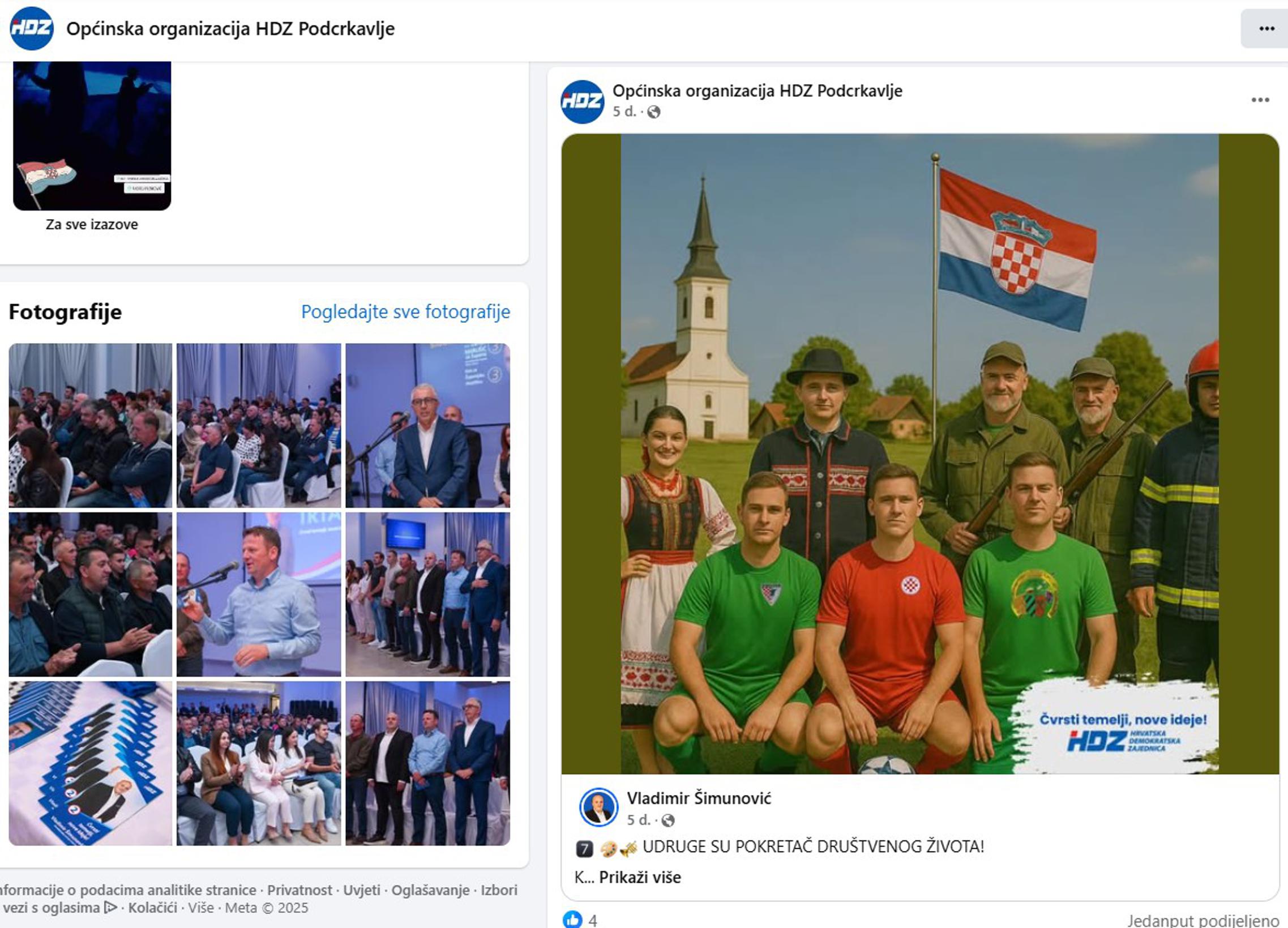The width and height of the screenshot is (1288, 928).
Task: Expand the post text with Prikaži više
Action: [640, 878]
